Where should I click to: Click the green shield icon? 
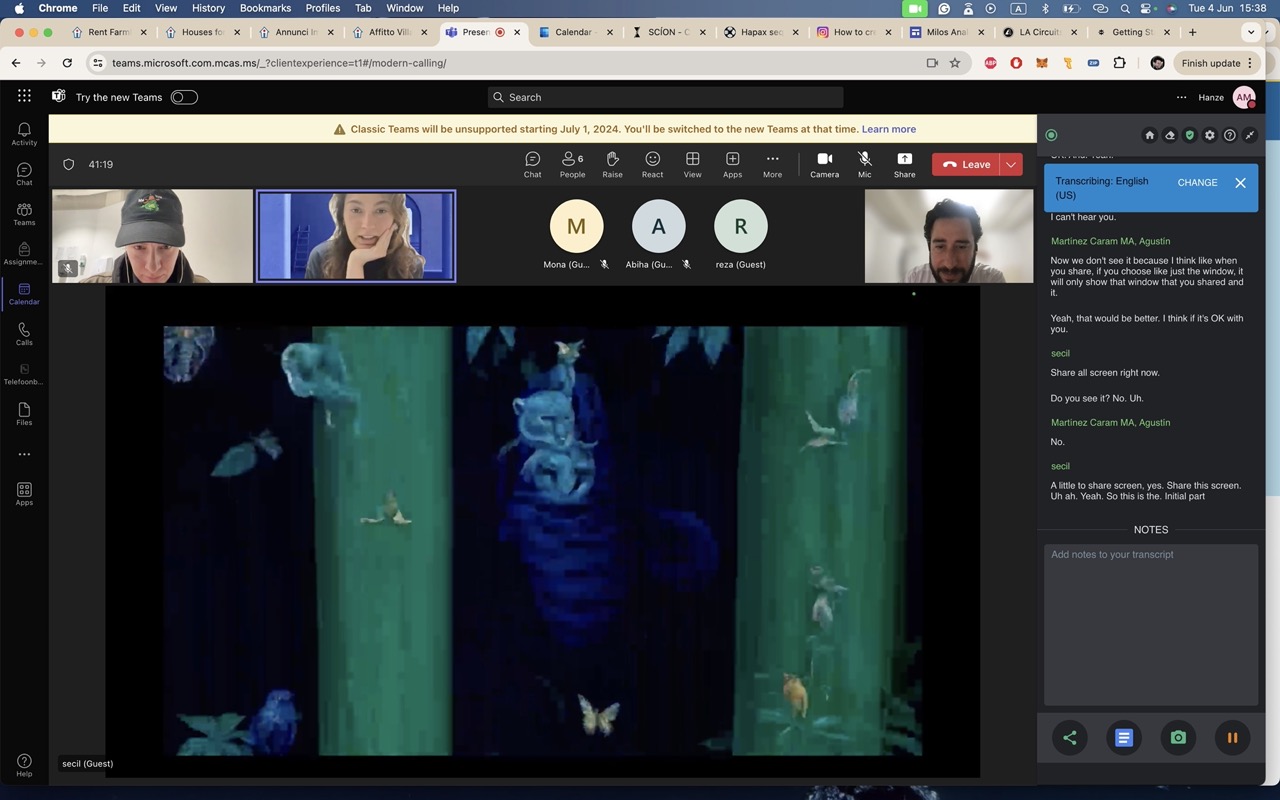click(x=1189, y=135)
